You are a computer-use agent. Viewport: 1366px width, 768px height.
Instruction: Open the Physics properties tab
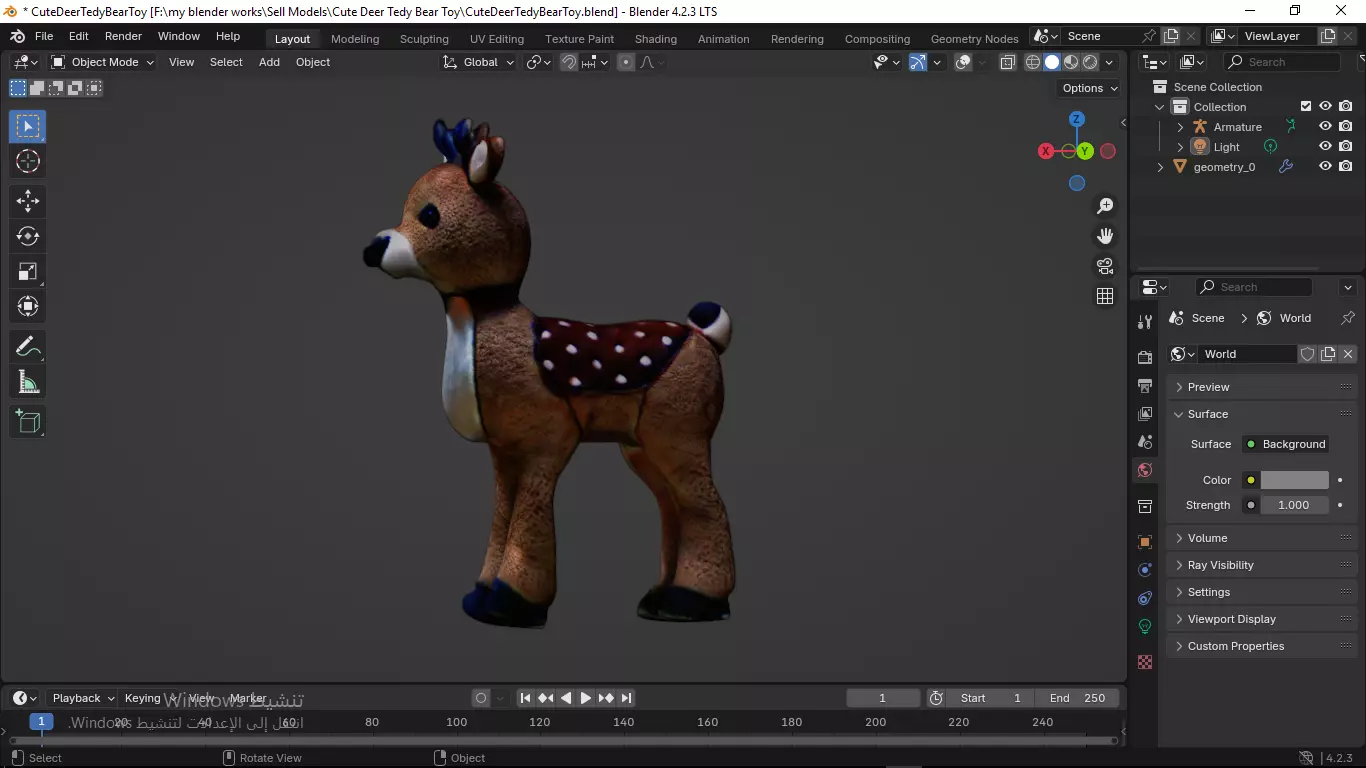tap(1145, 570)
